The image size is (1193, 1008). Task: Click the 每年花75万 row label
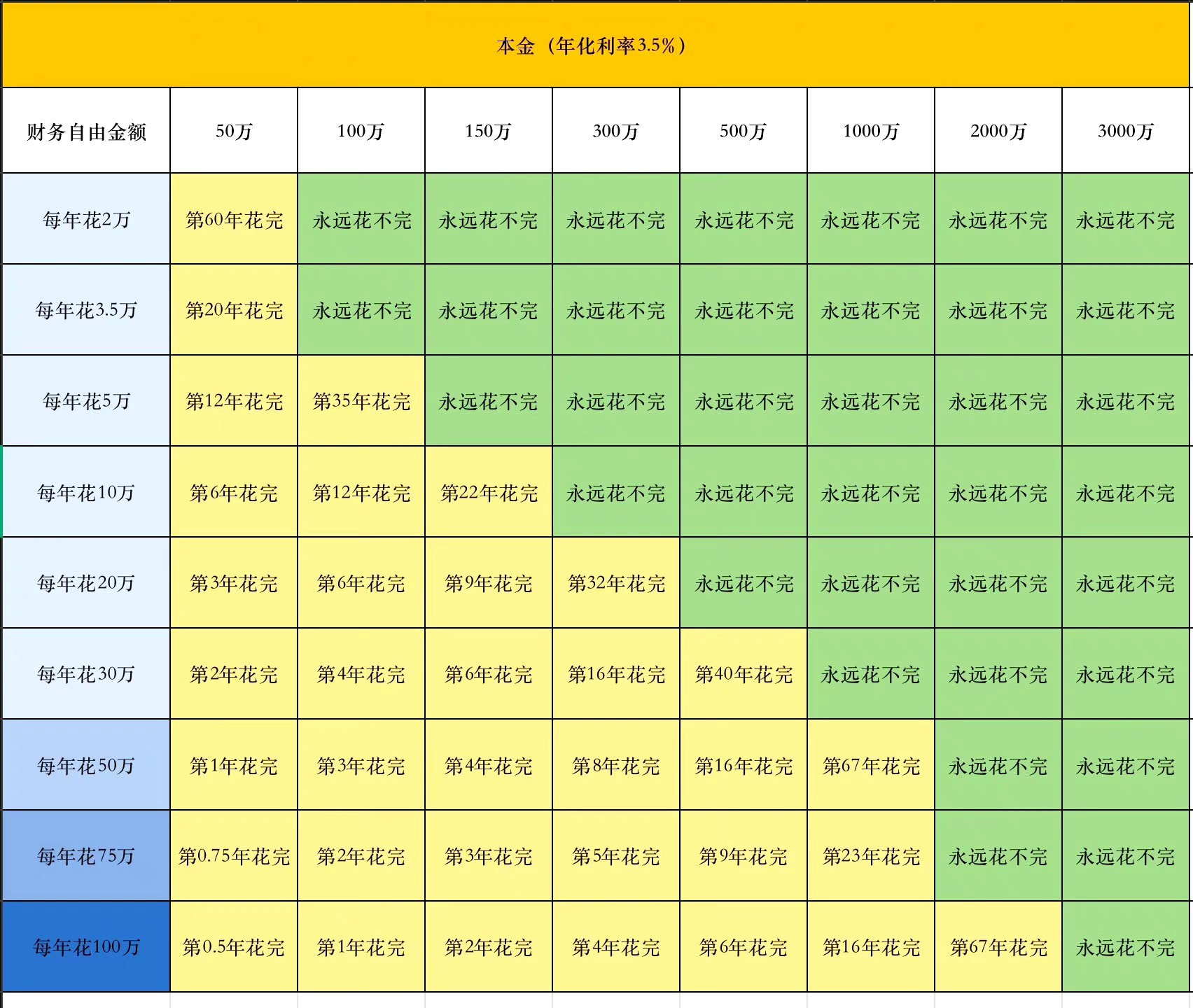(86, 856)
